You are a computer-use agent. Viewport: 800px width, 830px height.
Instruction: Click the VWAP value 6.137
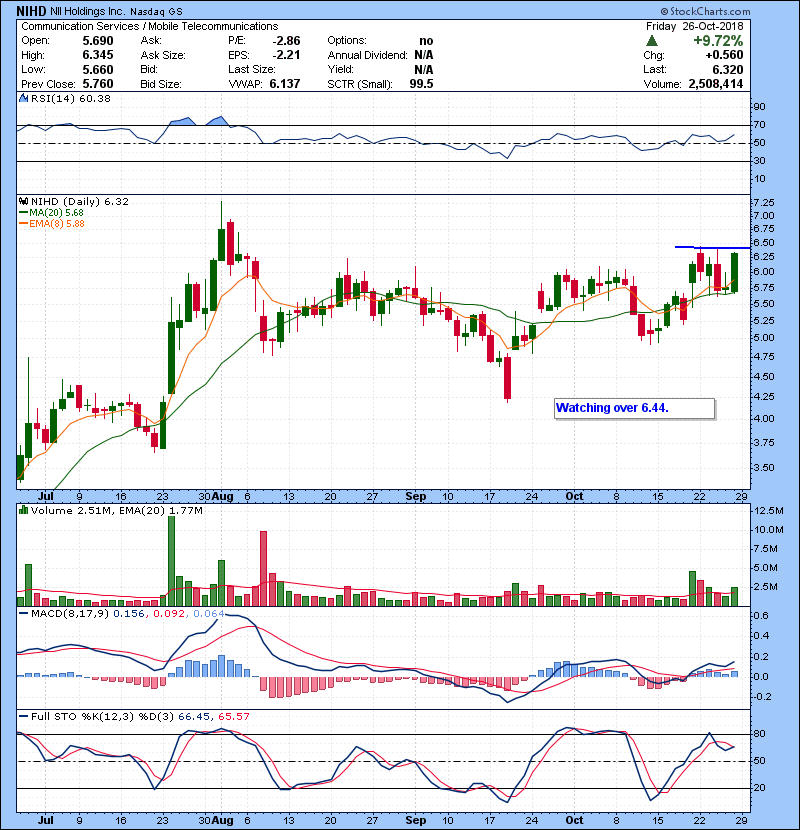tap(285, 84)
